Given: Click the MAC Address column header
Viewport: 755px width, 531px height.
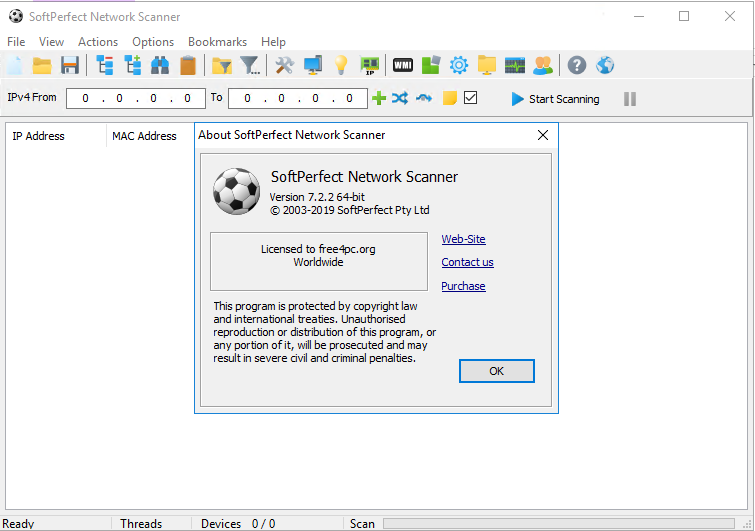Looking at the screenshot, I should (144, 136).
